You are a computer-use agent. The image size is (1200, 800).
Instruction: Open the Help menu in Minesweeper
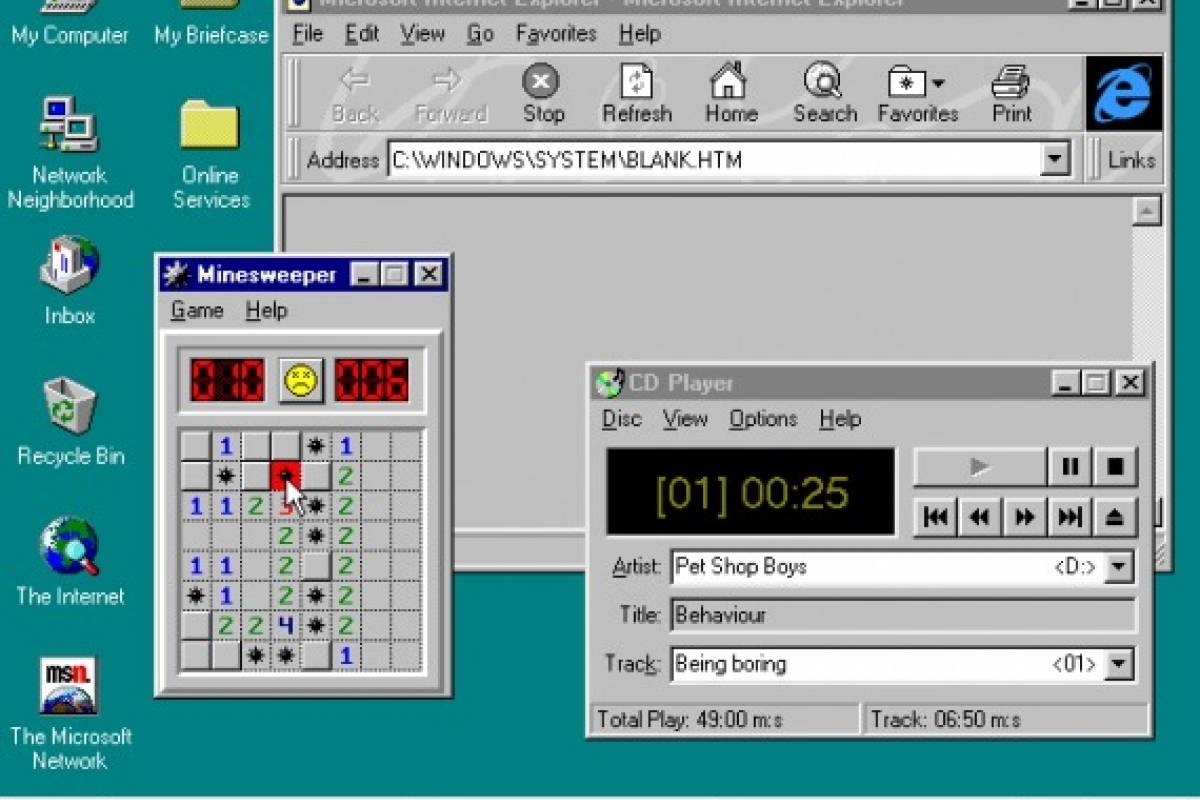click(x=266, y=310)
